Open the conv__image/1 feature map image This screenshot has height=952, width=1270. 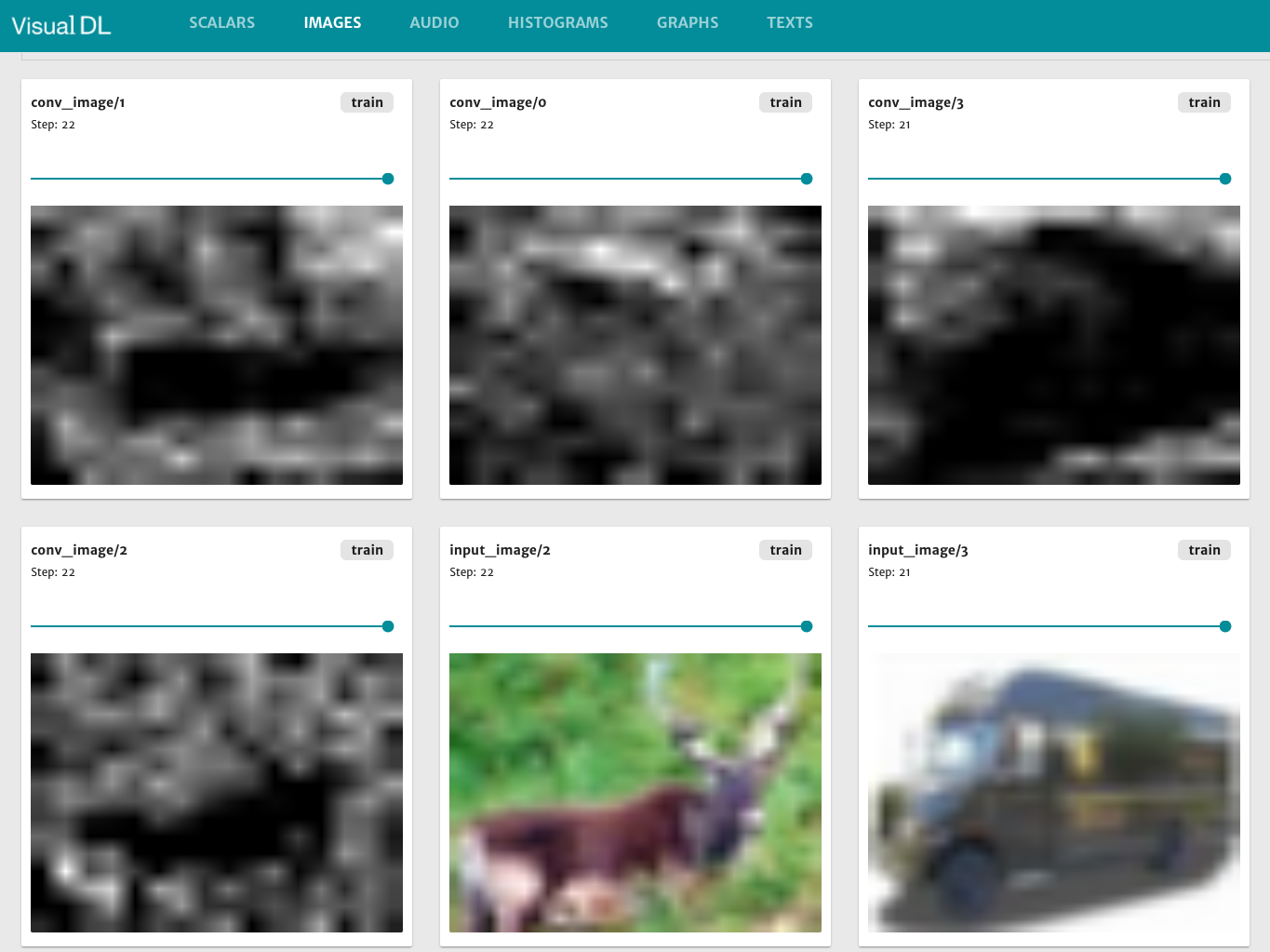tap(216, 345)
